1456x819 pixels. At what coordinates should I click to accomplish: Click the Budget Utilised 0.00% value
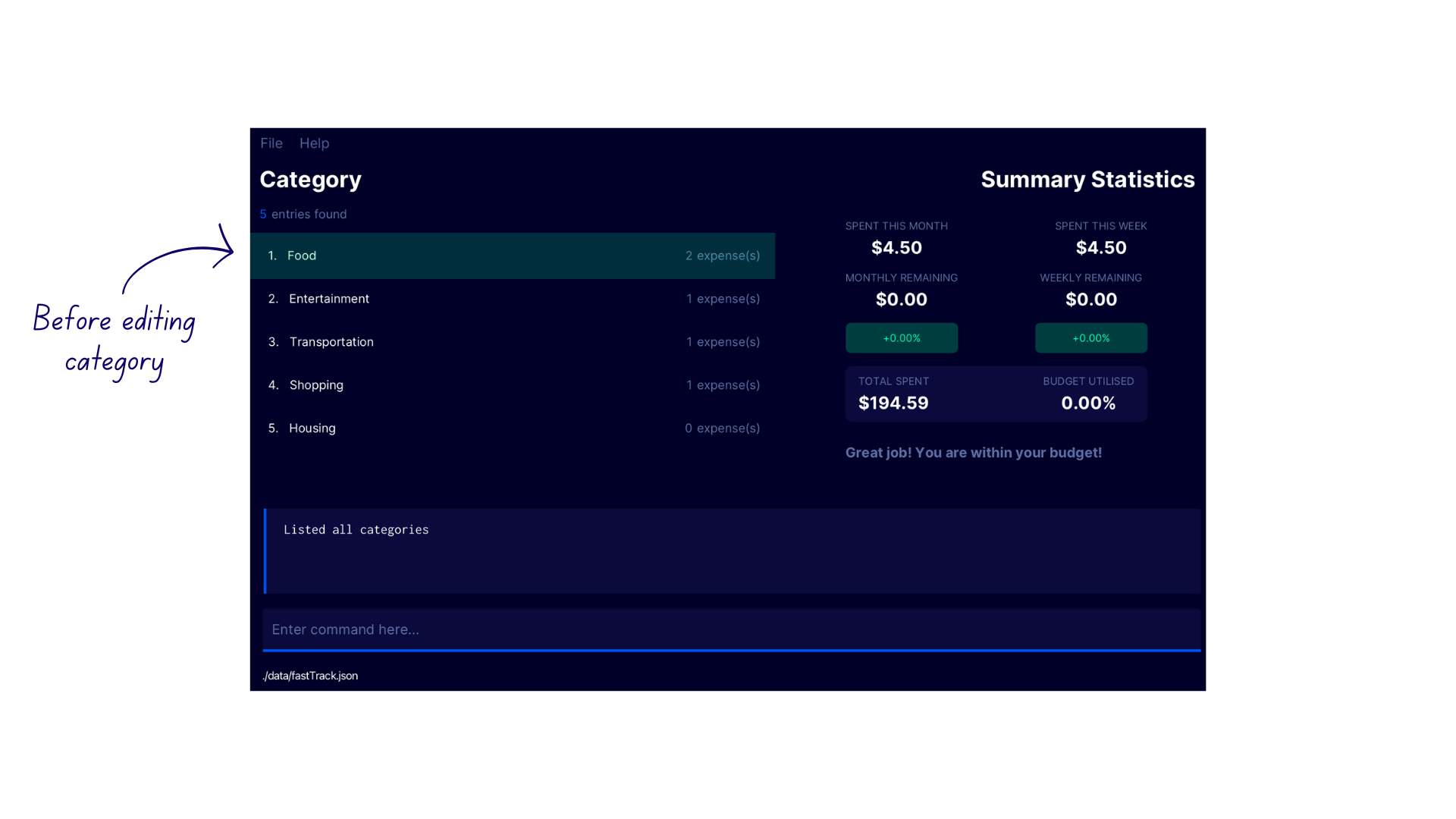coord(1088,403)
